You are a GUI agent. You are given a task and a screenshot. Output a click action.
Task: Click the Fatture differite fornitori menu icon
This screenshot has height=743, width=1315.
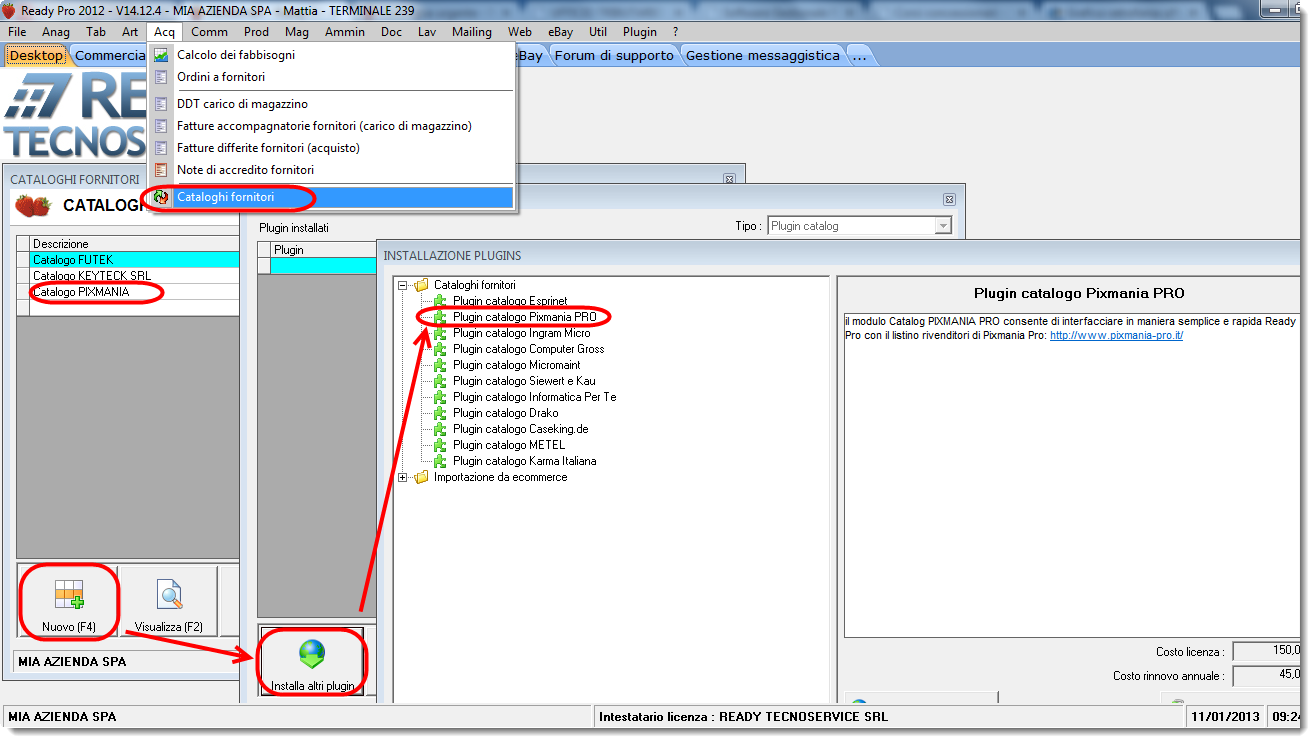pos(161,148)
